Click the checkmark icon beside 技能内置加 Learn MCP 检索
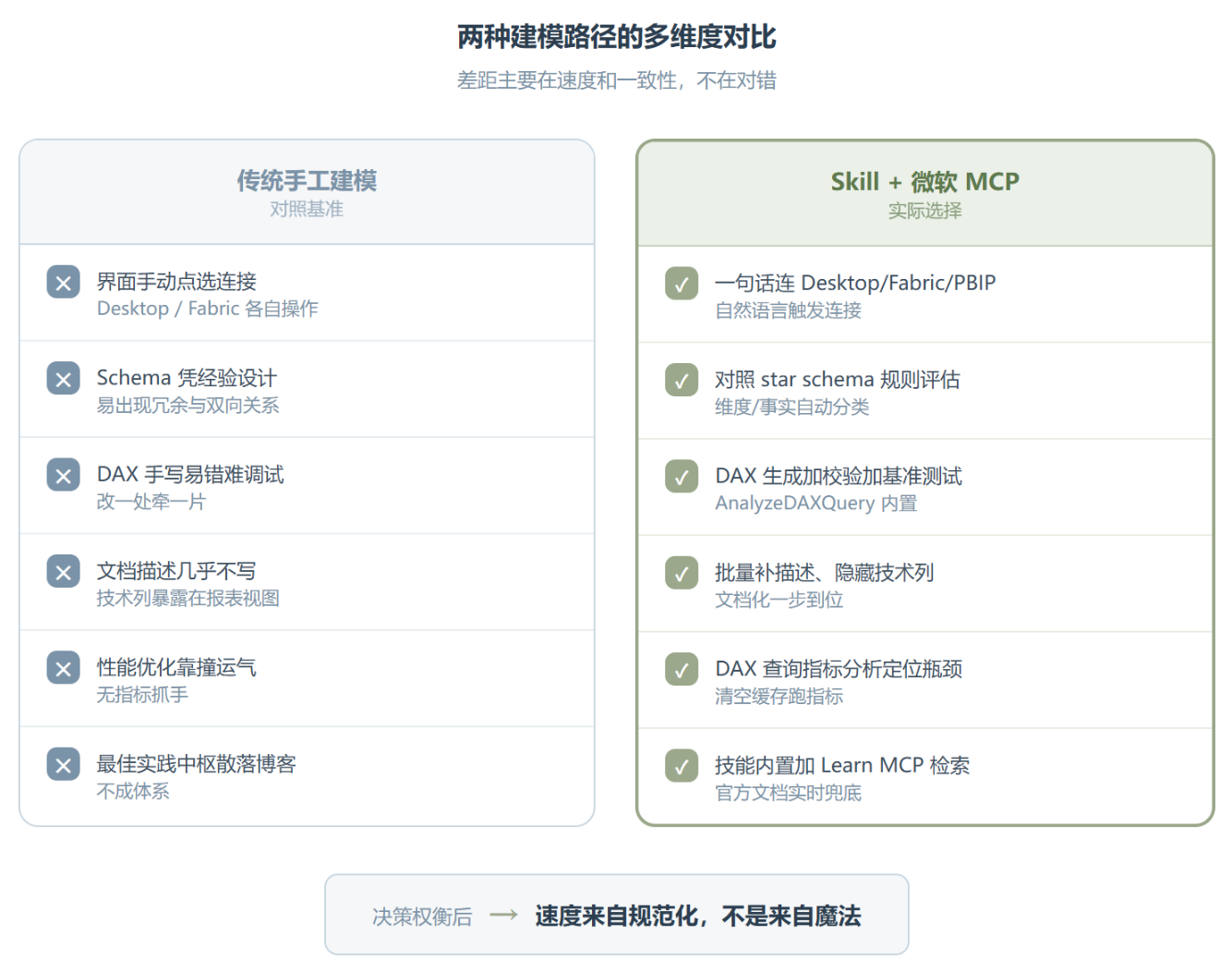 coord(682,767)
